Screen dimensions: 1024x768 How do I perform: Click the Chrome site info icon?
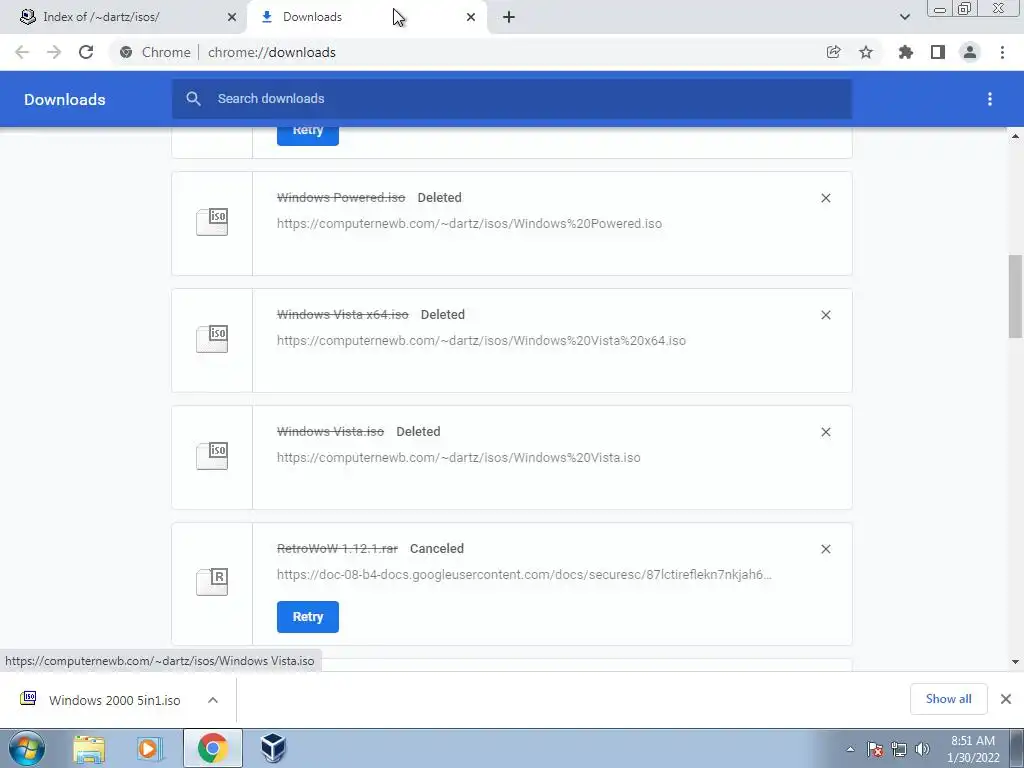click(x=126, y=52)
